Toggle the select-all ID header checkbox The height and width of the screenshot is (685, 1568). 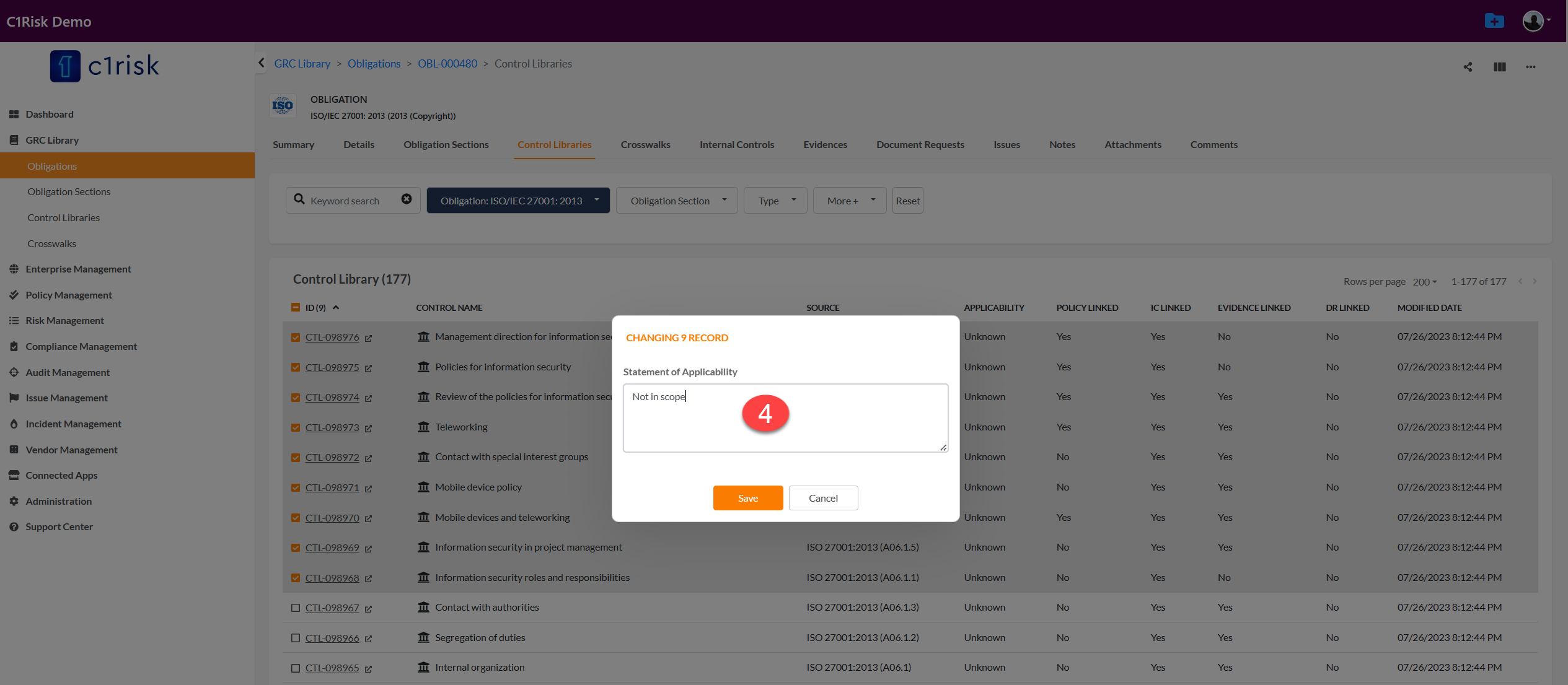(x=296, y=308)
